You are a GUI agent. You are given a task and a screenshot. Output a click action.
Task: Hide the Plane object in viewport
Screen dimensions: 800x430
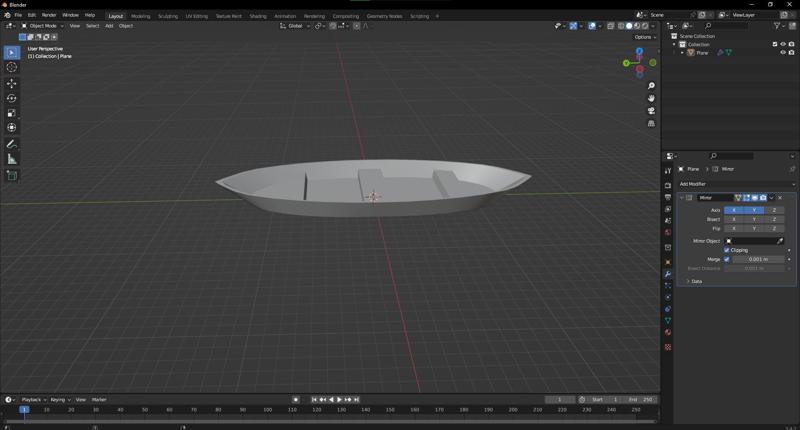click(783, 53)
